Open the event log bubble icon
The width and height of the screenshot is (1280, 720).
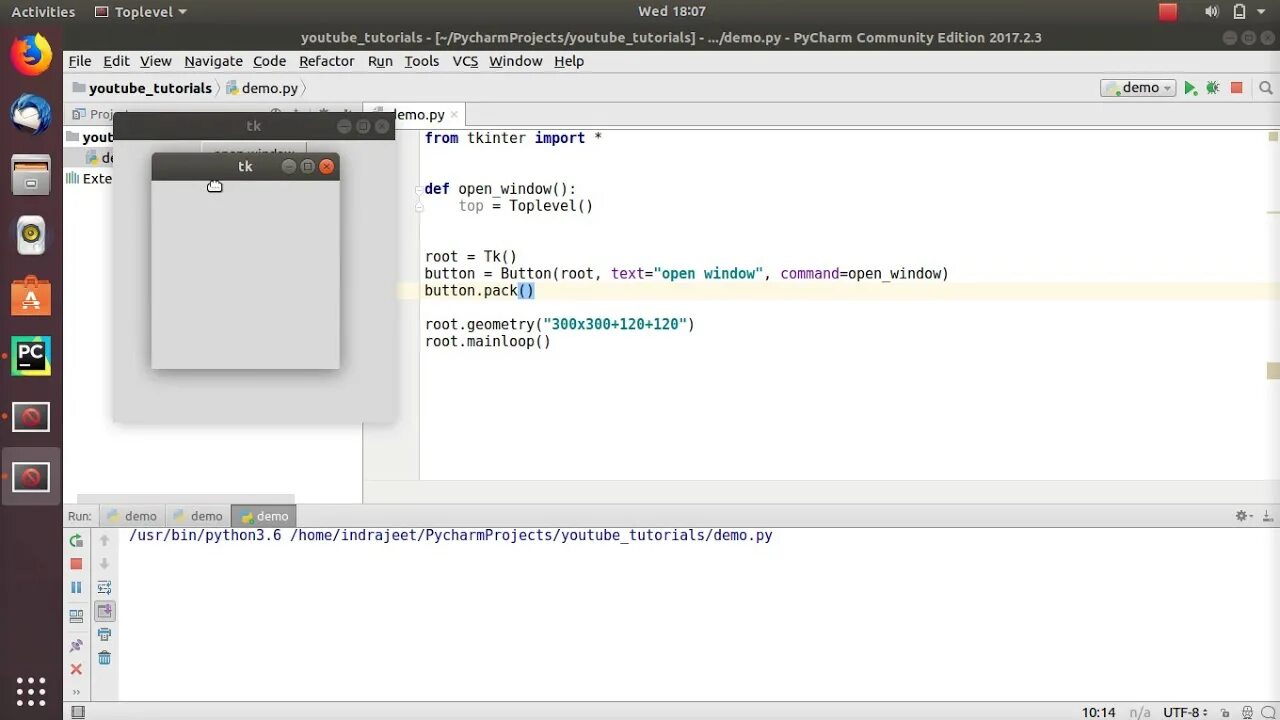point(1268,712)
